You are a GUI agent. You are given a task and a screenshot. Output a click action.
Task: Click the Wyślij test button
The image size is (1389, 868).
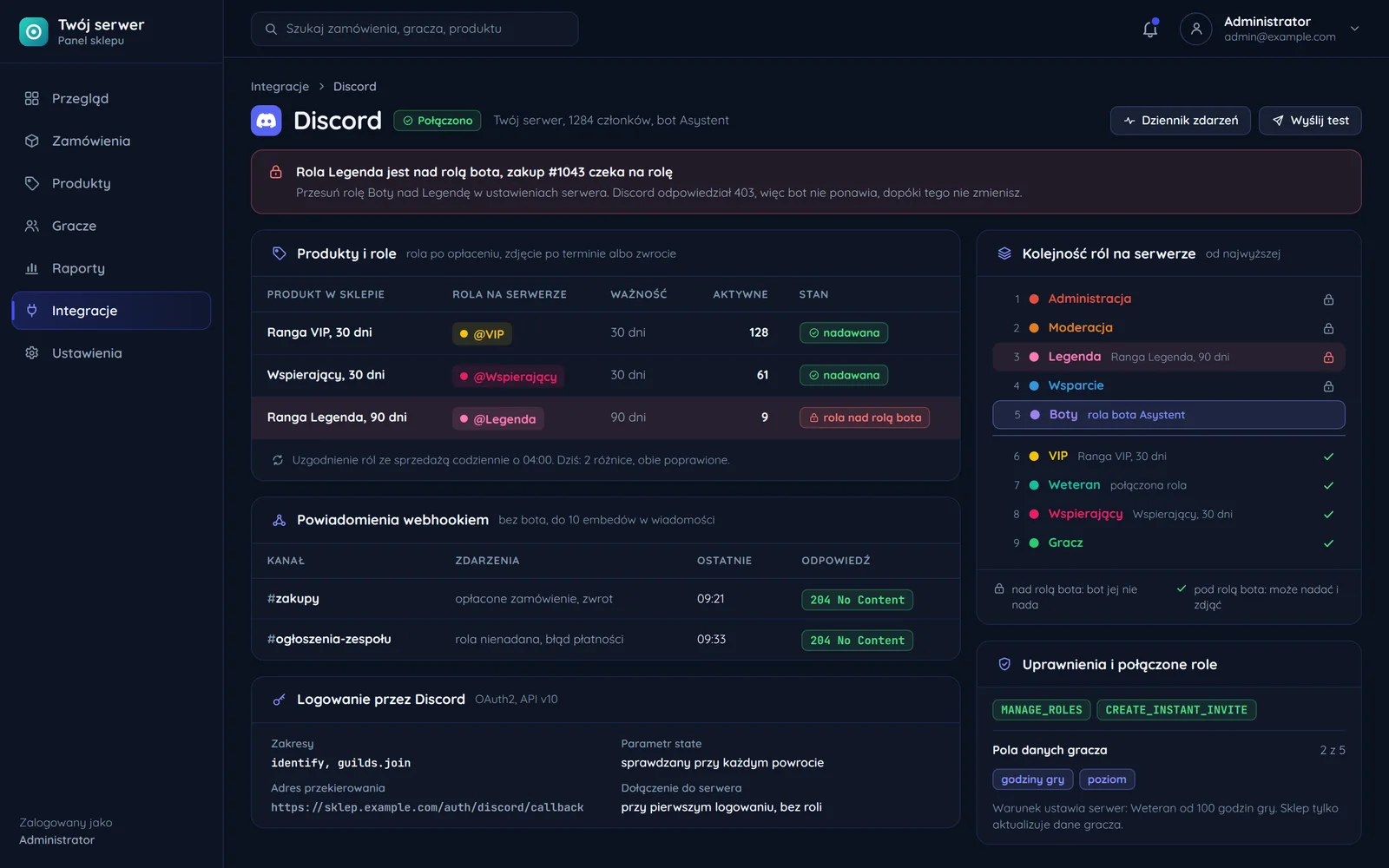pos(1310,121)
